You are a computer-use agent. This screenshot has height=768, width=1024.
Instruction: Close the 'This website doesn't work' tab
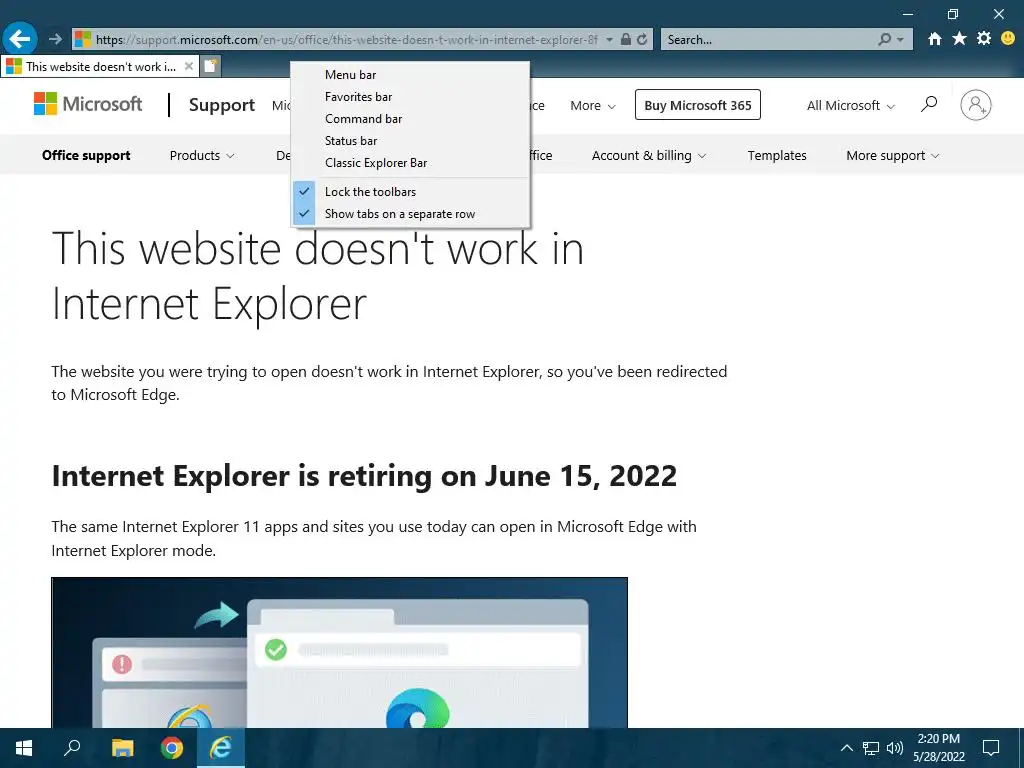(189, 66)
